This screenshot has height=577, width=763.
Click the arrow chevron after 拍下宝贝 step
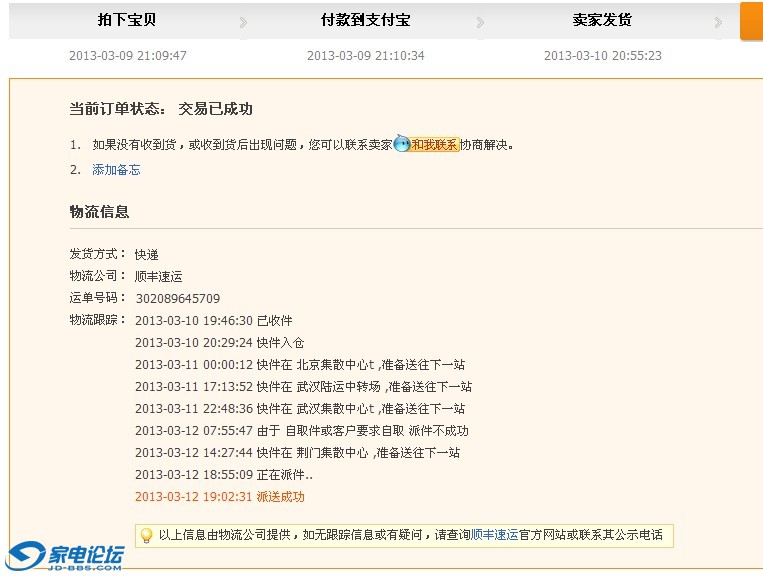click(x=243, y=22)
